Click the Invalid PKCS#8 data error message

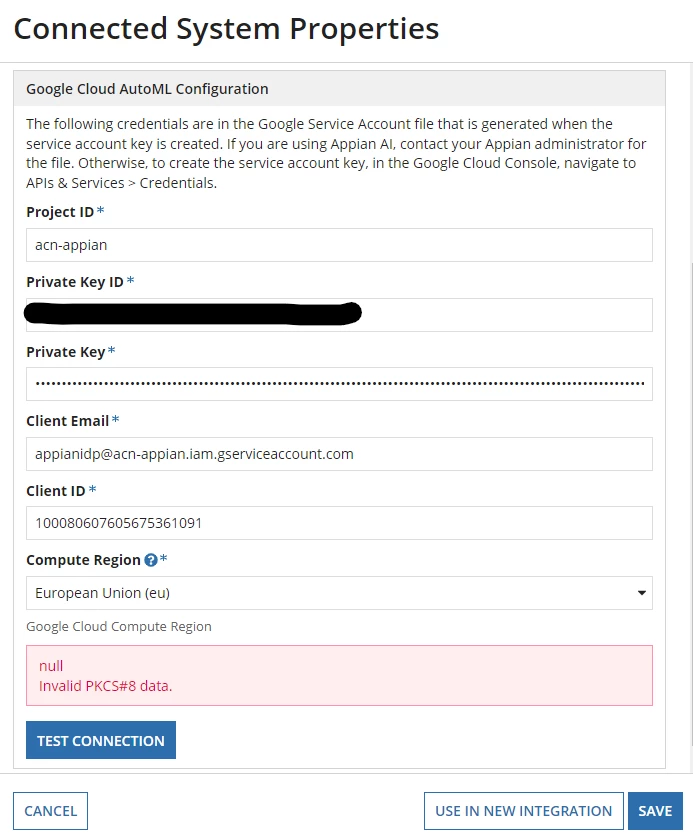click(105, 686)
